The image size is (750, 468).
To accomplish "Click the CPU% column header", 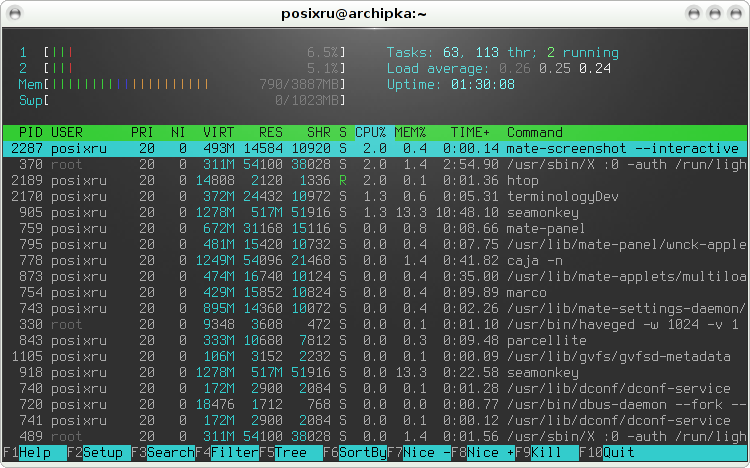I will tap(371, 133).
